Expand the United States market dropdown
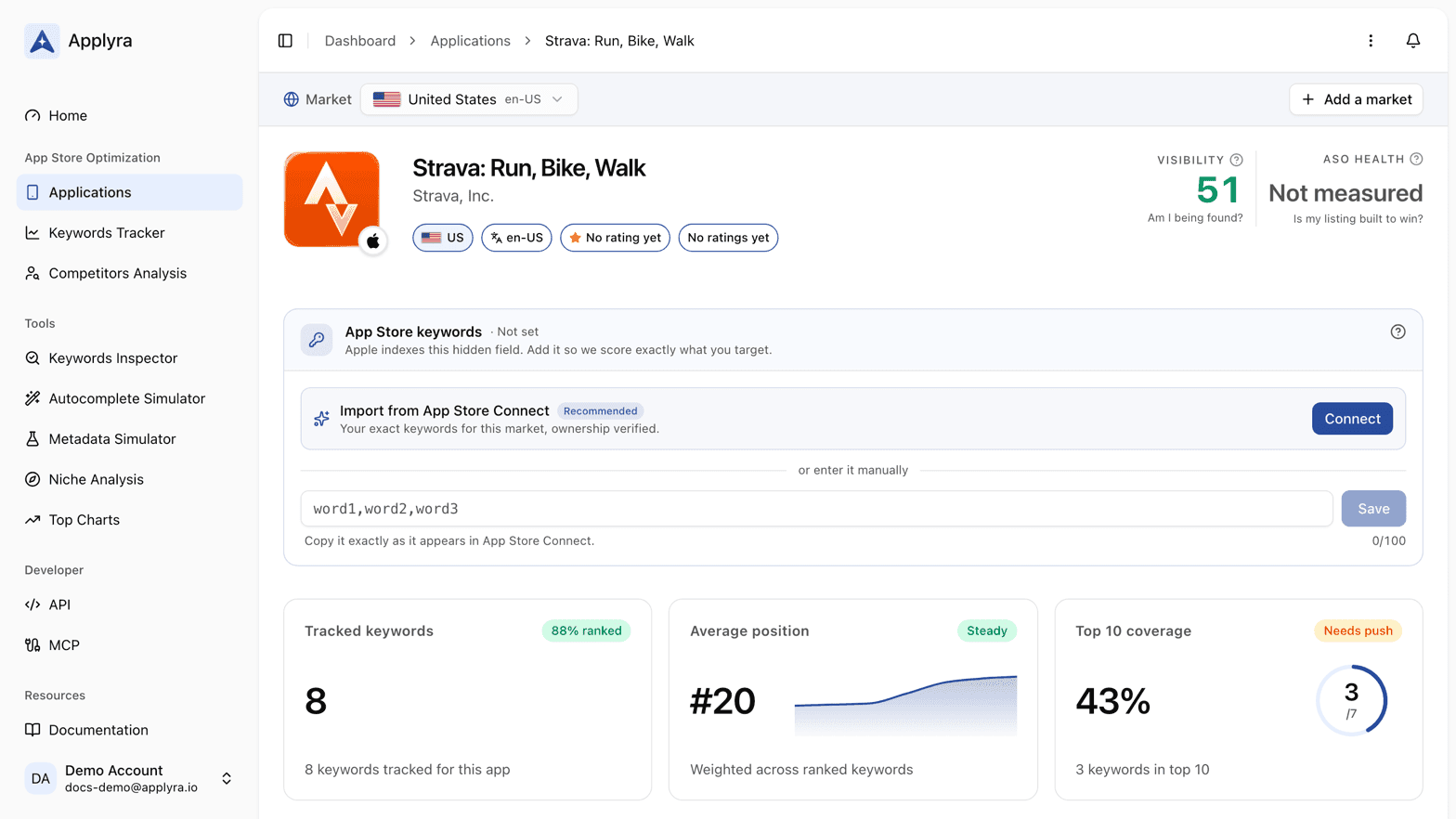The width and height of the screenshot is (1456, 819). pyautogui.click(x=469, y=99)
